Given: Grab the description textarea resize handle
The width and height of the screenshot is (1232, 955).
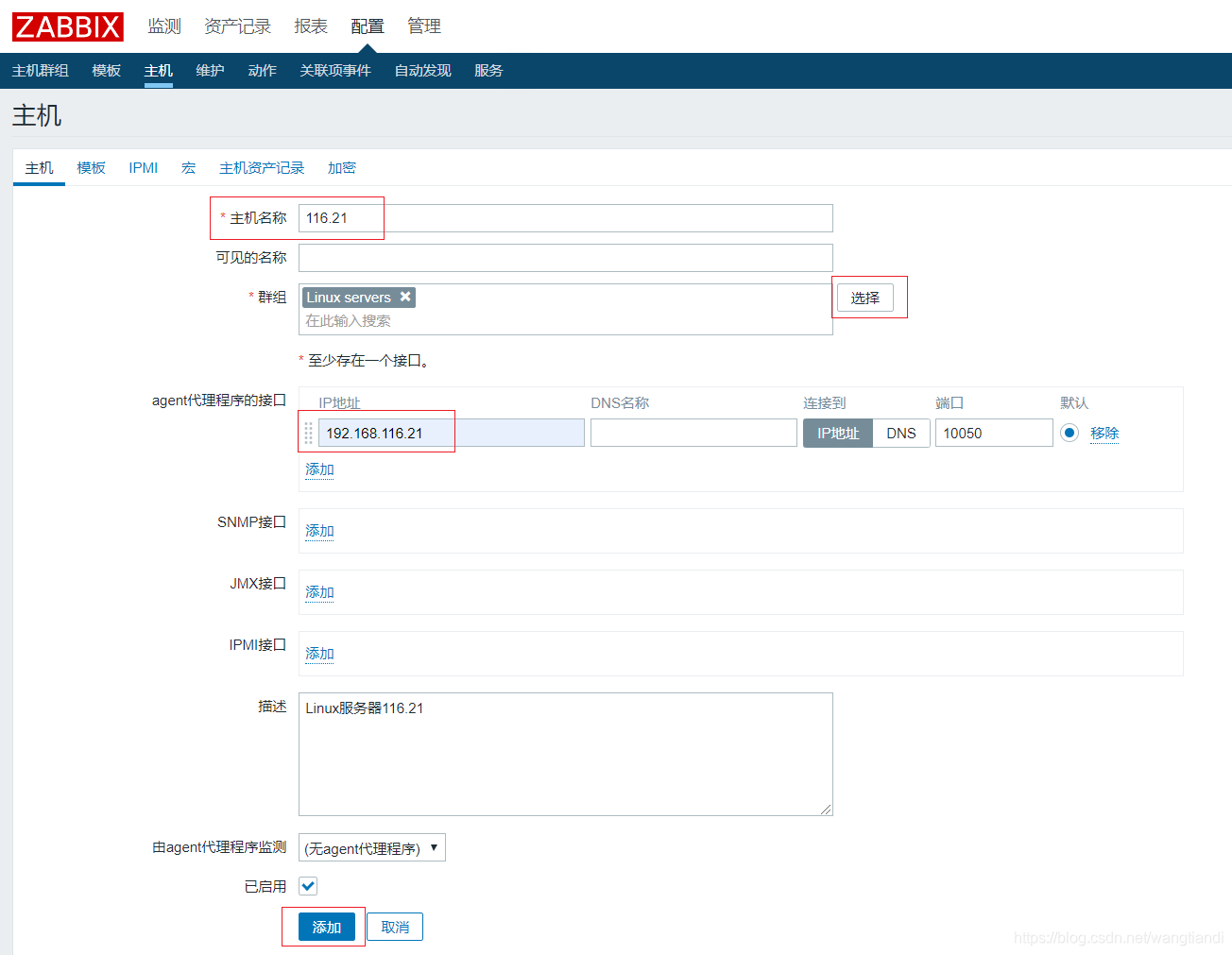Looking at the screenshot, I should point(827,810).
